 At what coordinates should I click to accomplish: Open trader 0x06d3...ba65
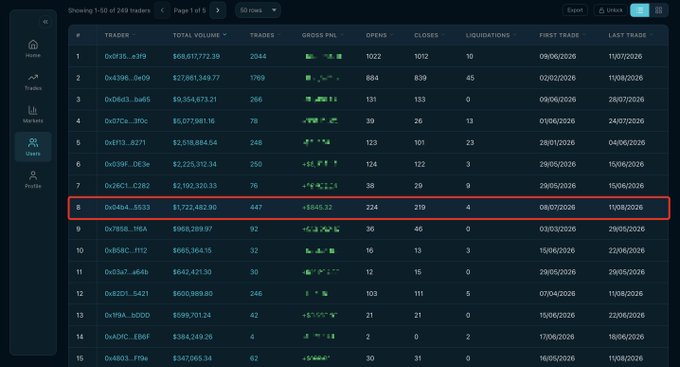(x=127, y=99)
